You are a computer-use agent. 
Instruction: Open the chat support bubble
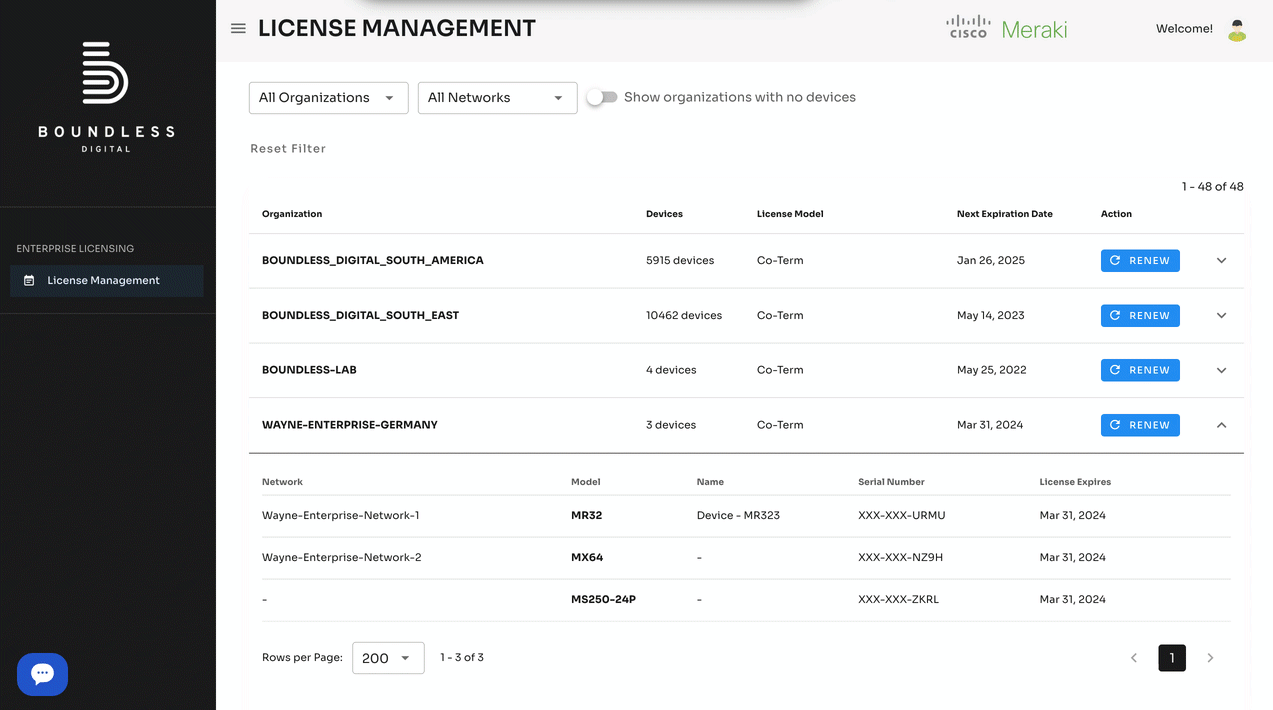(x=42, y=674)
